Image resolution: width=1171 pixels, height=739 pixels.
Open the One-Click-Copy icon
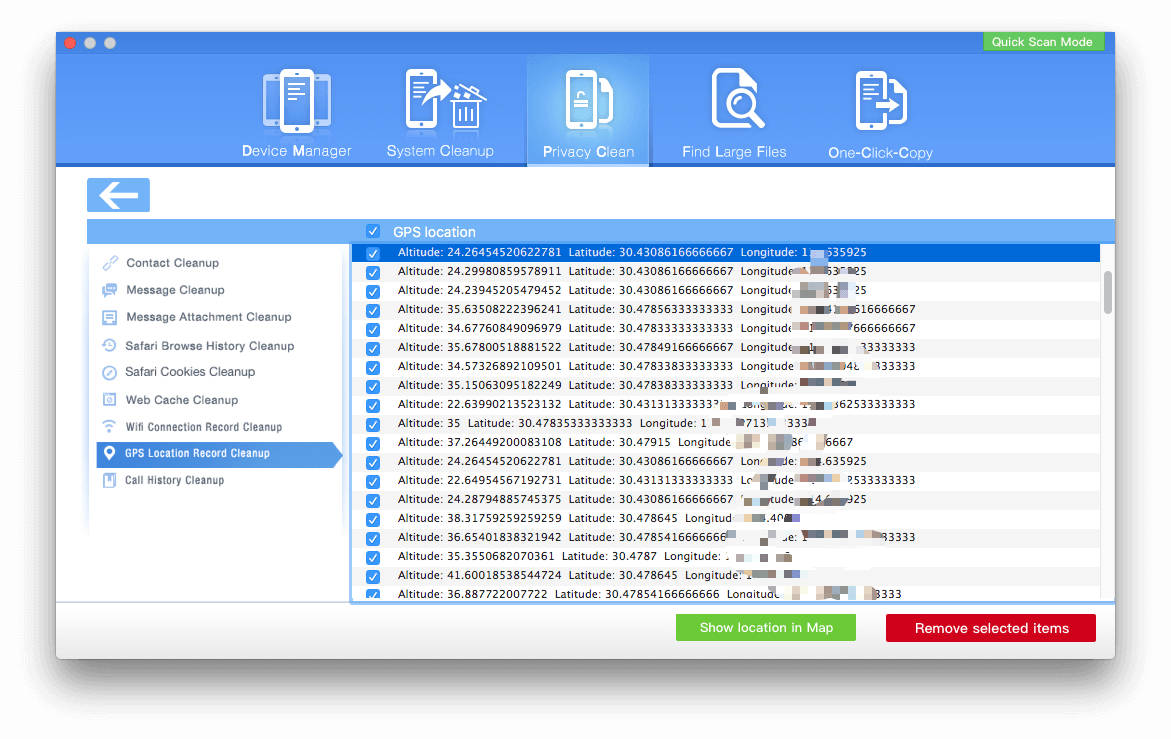[x=880, y=101]
